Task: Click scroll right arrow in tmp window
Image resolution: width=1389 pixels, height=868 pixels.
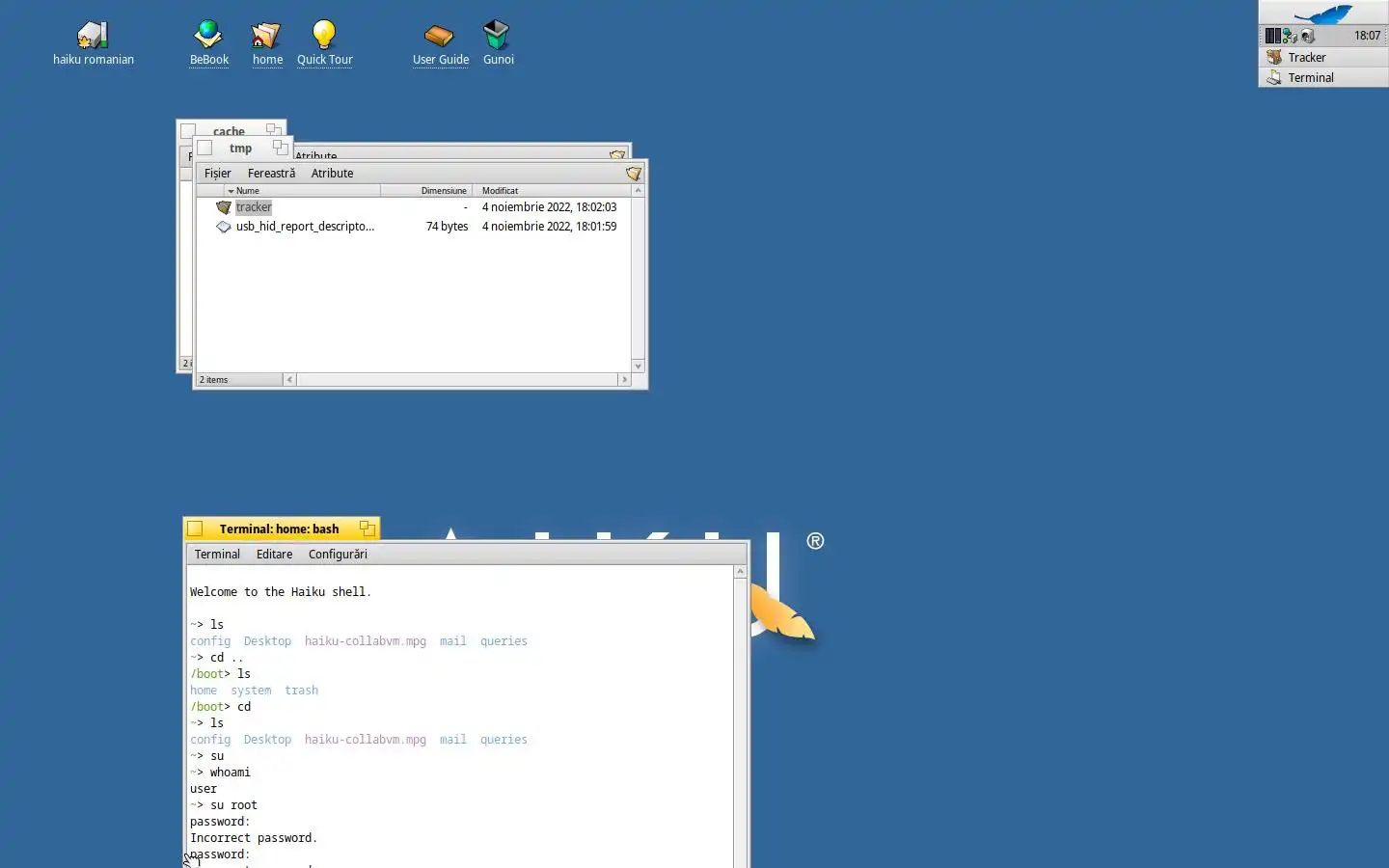Action: click(x=624, y=380)
